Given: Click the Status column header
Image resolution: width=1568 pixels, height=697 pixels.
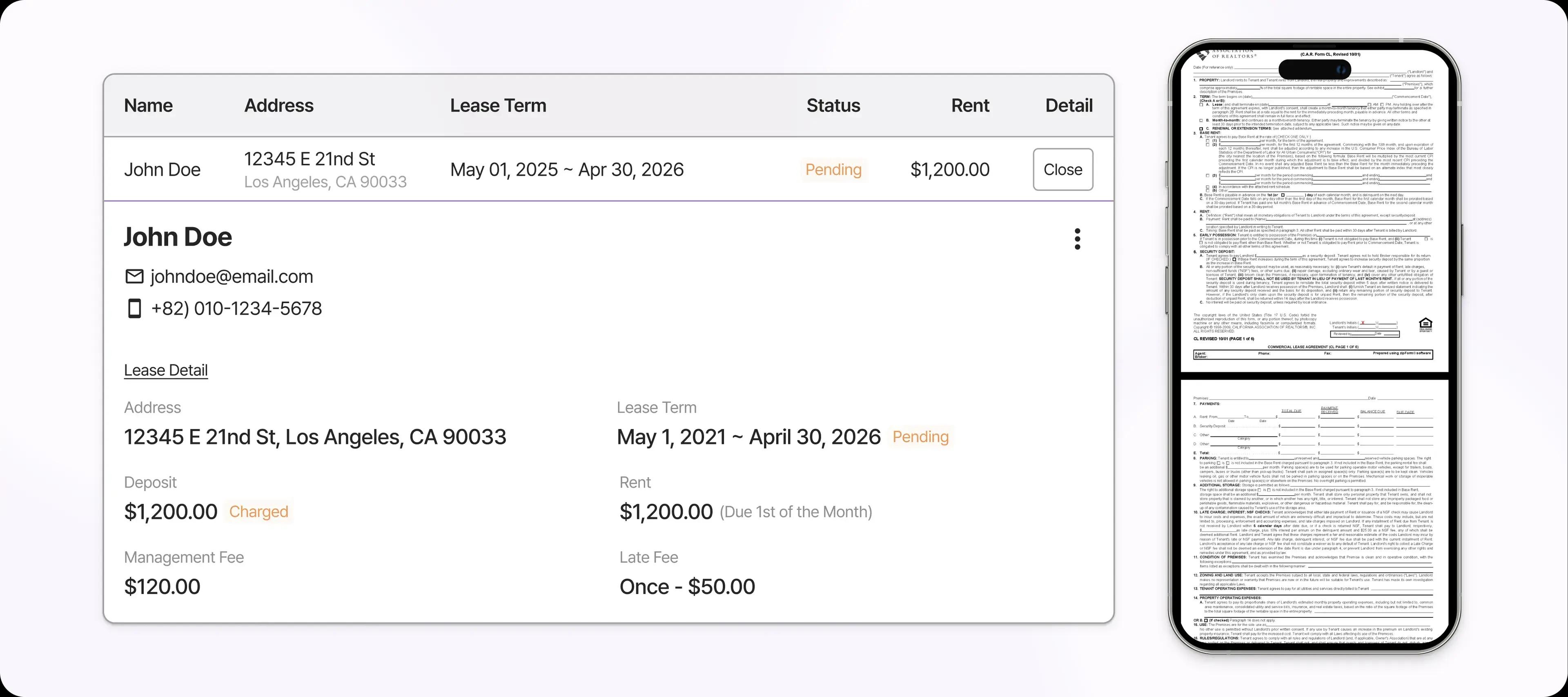Looking at the screenshot, I should (x=833, y=105).
